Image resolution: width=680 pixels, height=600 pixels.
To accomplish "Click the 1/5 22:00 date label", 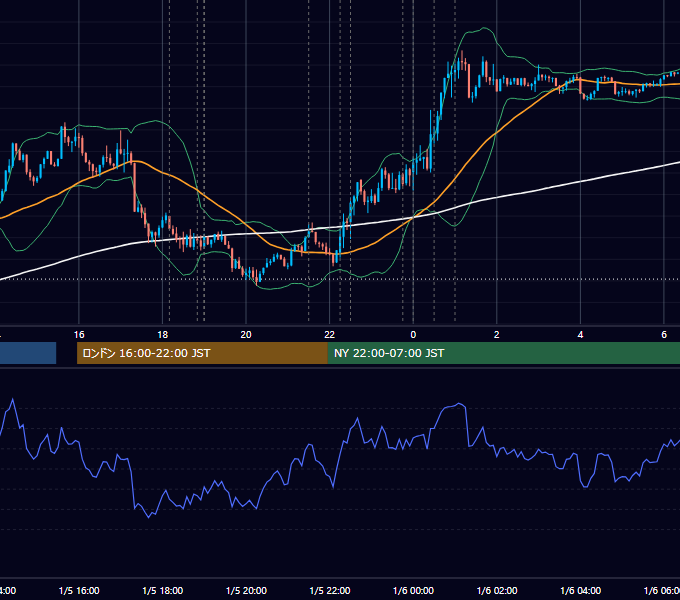I will click(330, 590).
